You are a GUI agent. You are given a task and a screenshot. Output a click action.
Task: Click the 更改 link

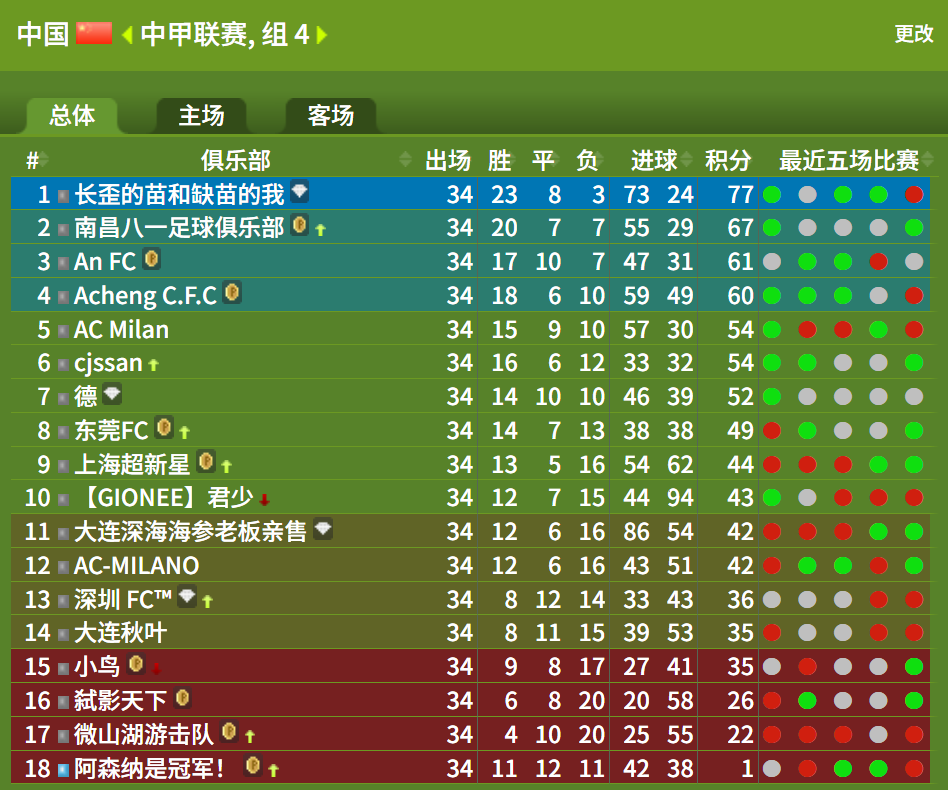(914, 34)
